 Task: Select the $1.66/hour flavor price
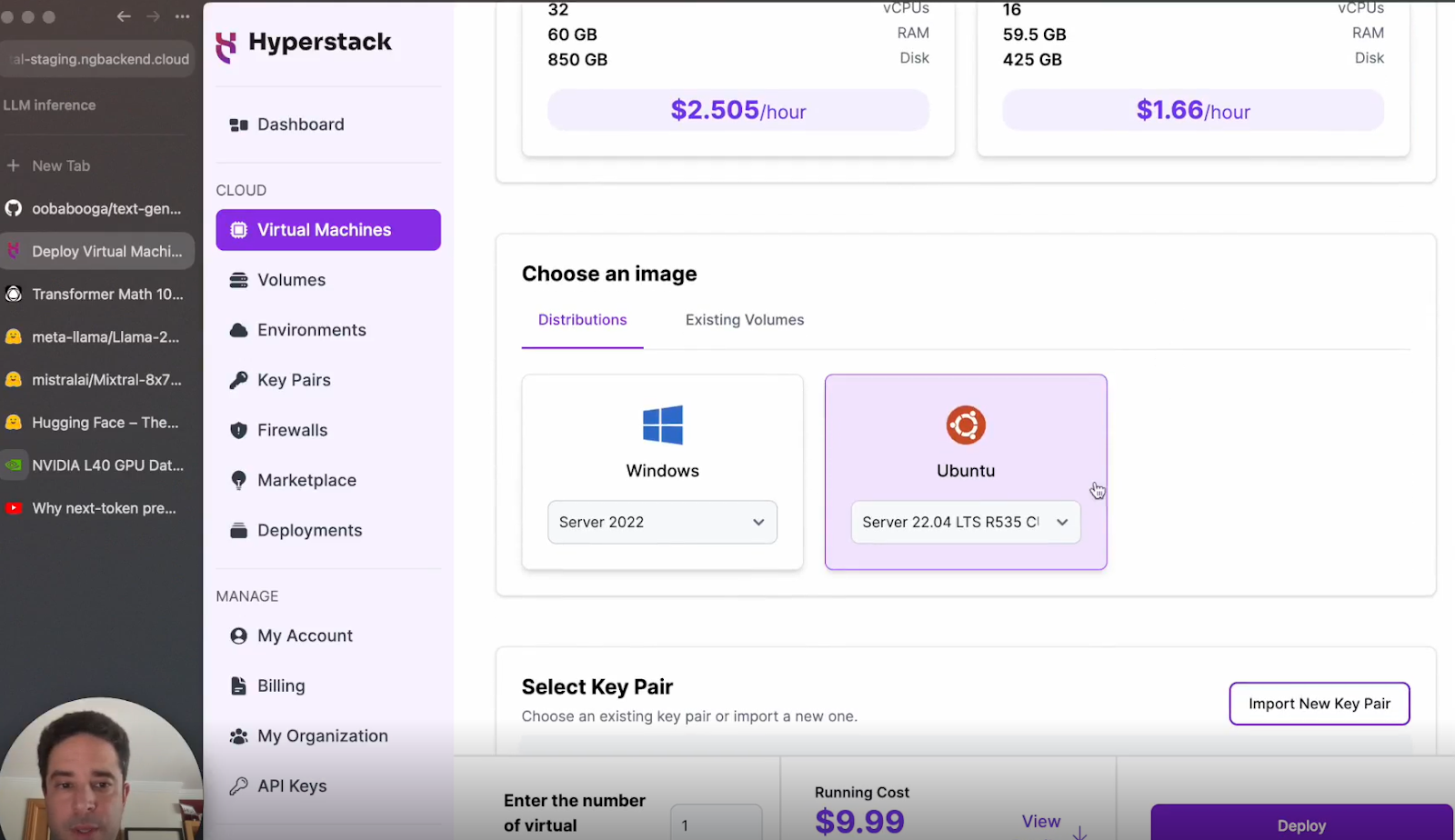pyautogui.click(x=1193, y=110)
